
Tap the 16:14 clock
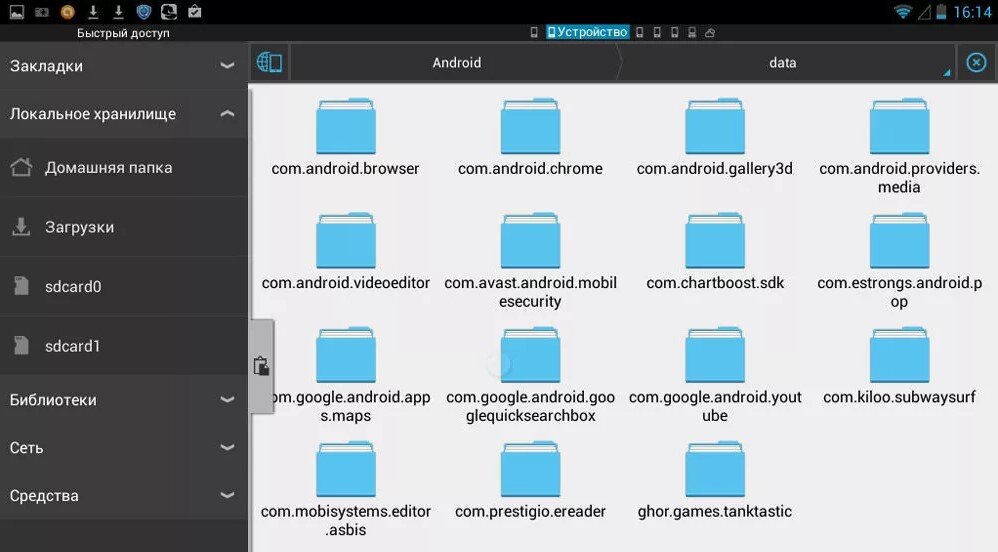tap(972, 12)
